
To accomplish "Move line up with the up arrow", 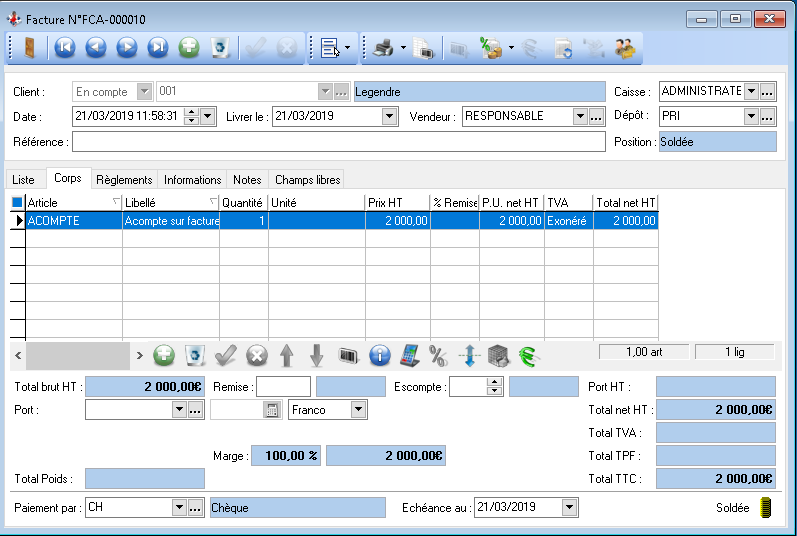I will (287, 355).
